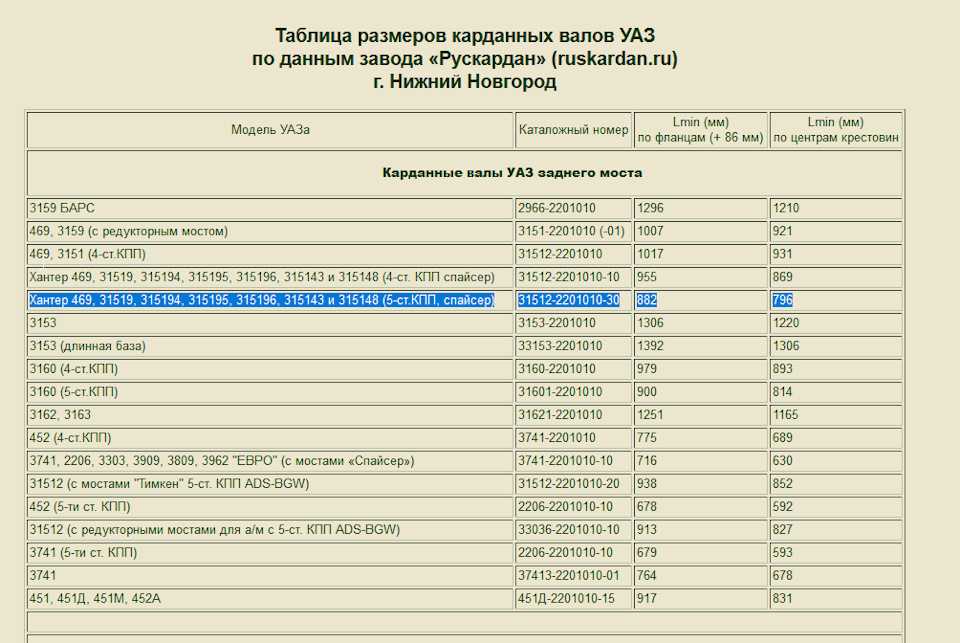Click catalog number '31601-2201010'

click(560, 392)
